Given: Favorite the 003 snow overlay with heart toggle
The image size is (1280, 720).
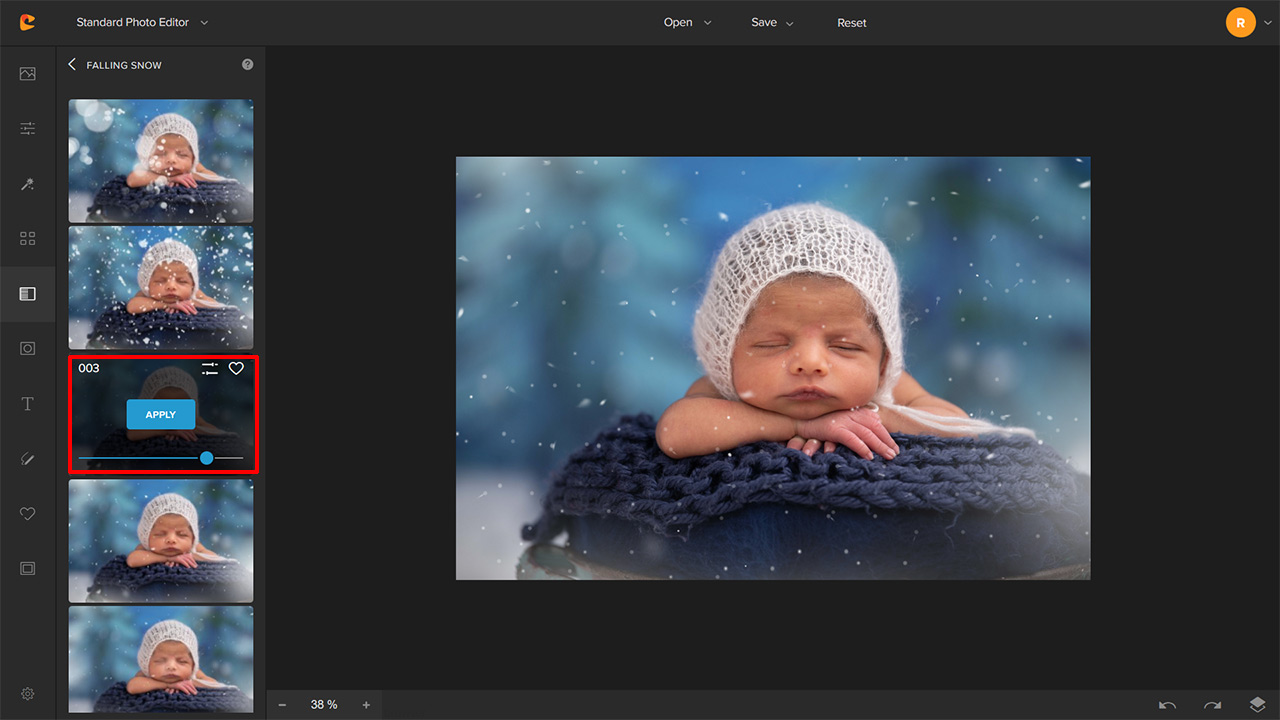Looking at the screenshot, I should click(236, 368).
